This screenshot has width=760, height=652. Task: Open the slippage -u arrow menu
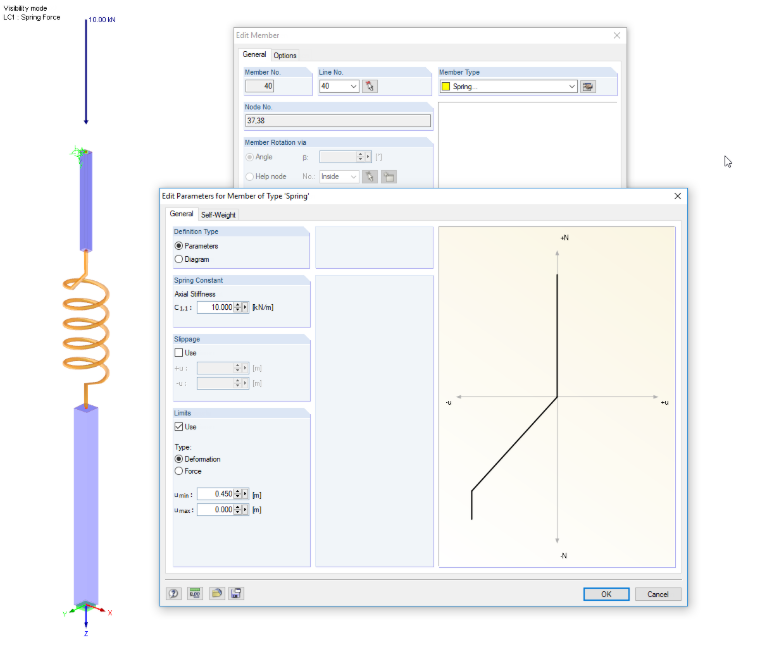[x=245, y=383]
